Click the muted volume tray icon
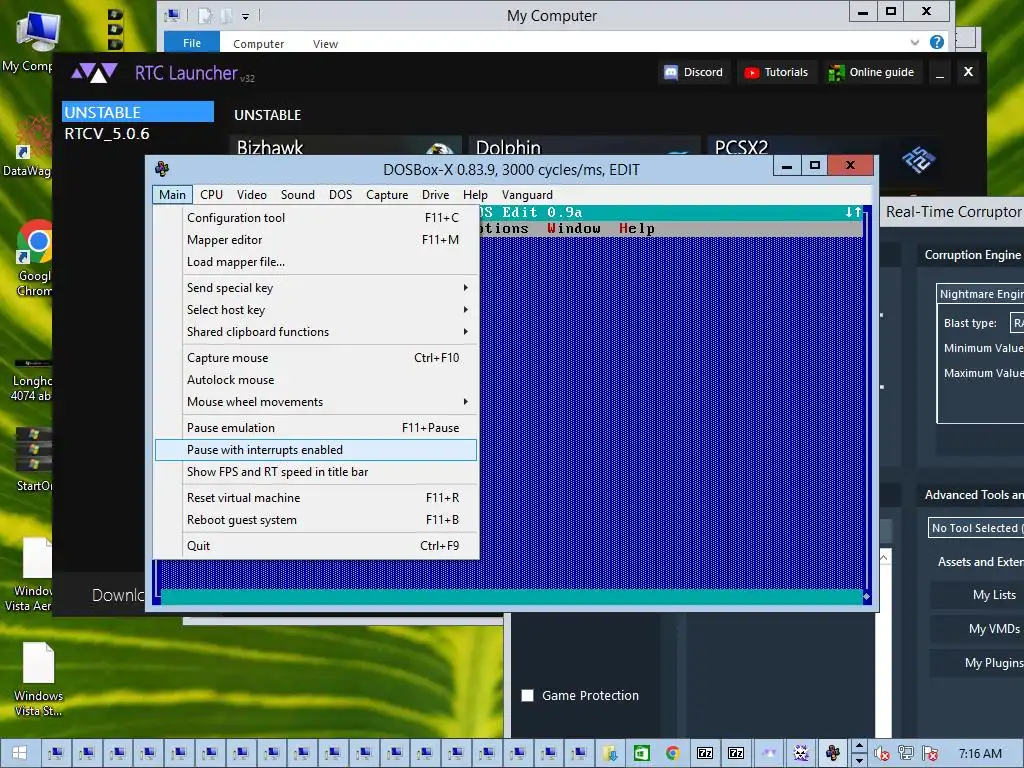The width and height of the screenshot is (1024, 768). coord(882,754)
